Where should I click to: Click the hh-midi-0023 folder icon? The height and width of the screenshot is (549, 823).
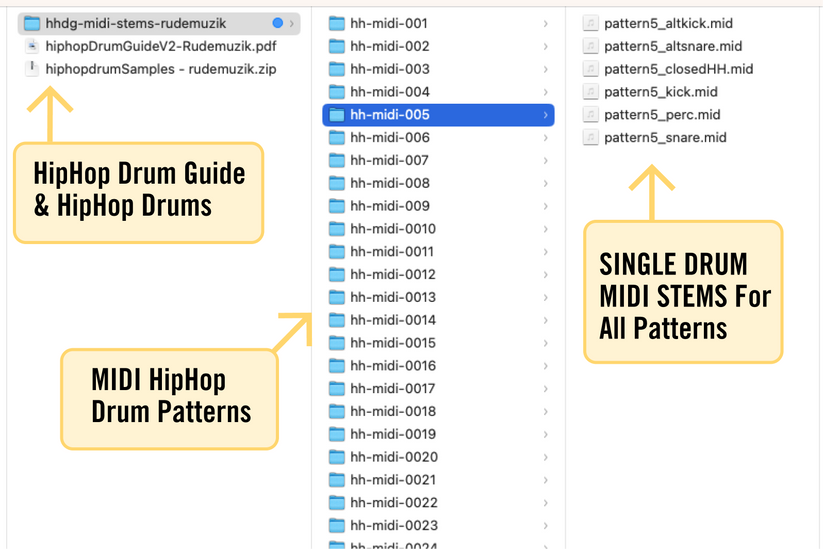tap(336, 525)
